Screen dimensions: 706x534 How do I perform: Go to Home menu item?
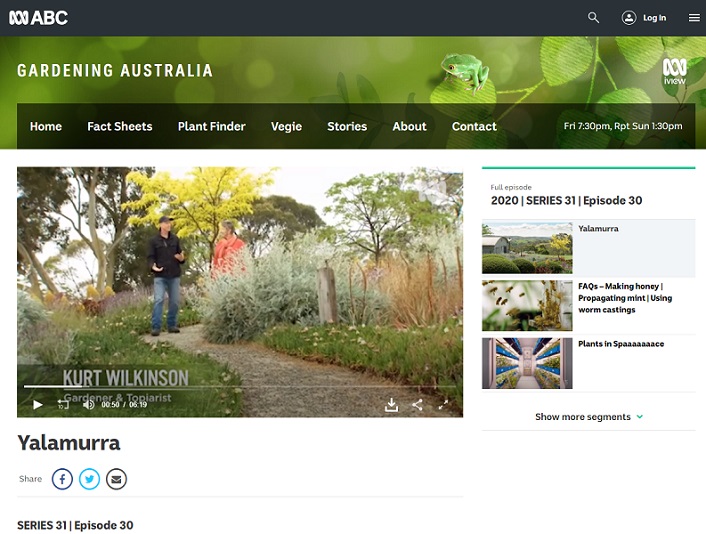(x=46, y=127)
